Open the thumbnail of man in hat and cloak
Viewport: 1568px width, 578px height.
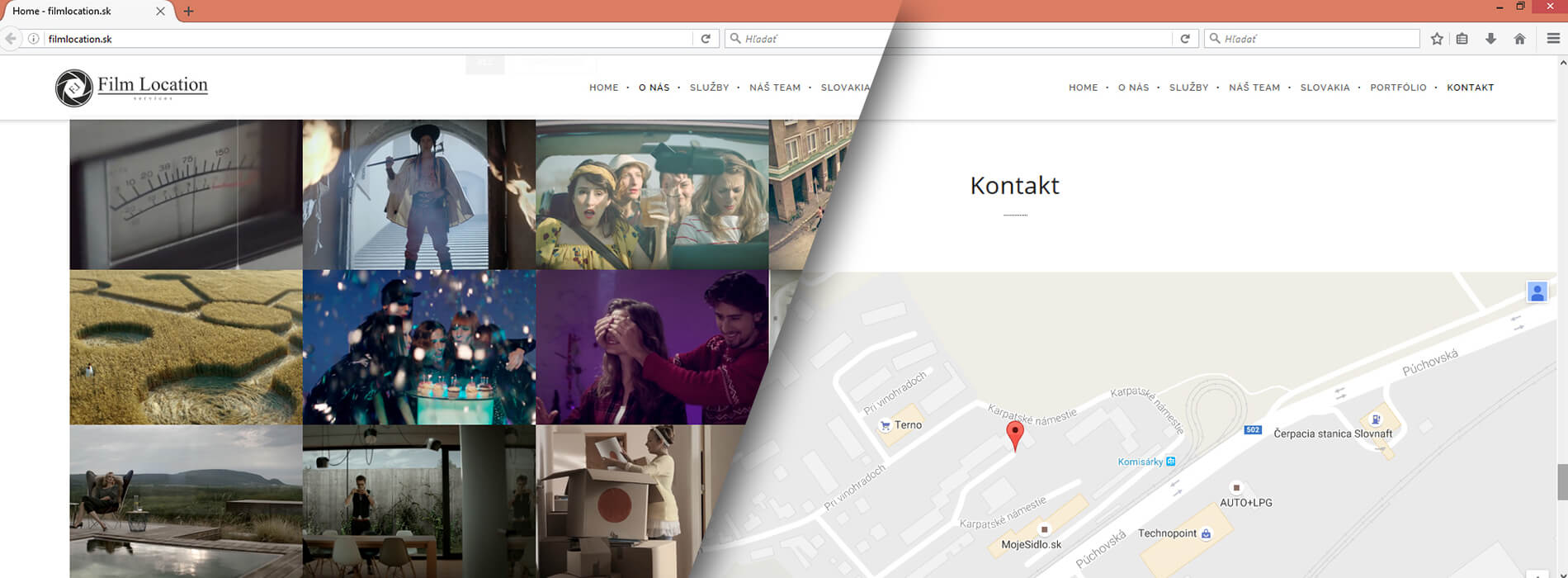419,195
